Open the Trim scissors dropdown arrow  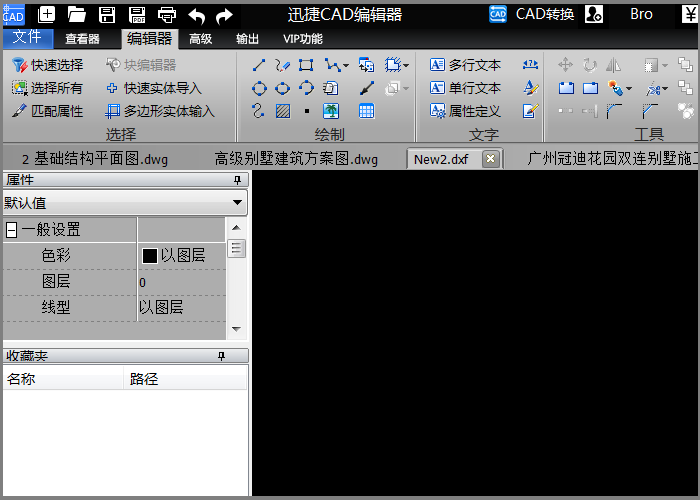tap(665, 88)
